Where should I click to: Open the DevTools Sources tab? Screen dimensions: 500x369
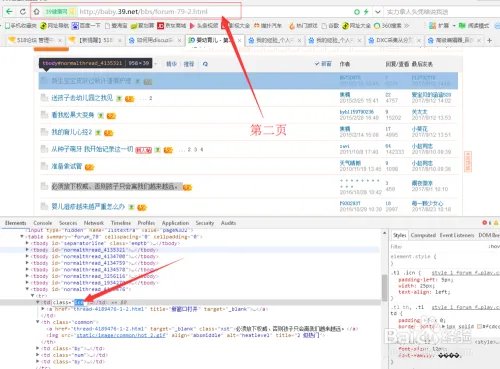tap(68, 223)
